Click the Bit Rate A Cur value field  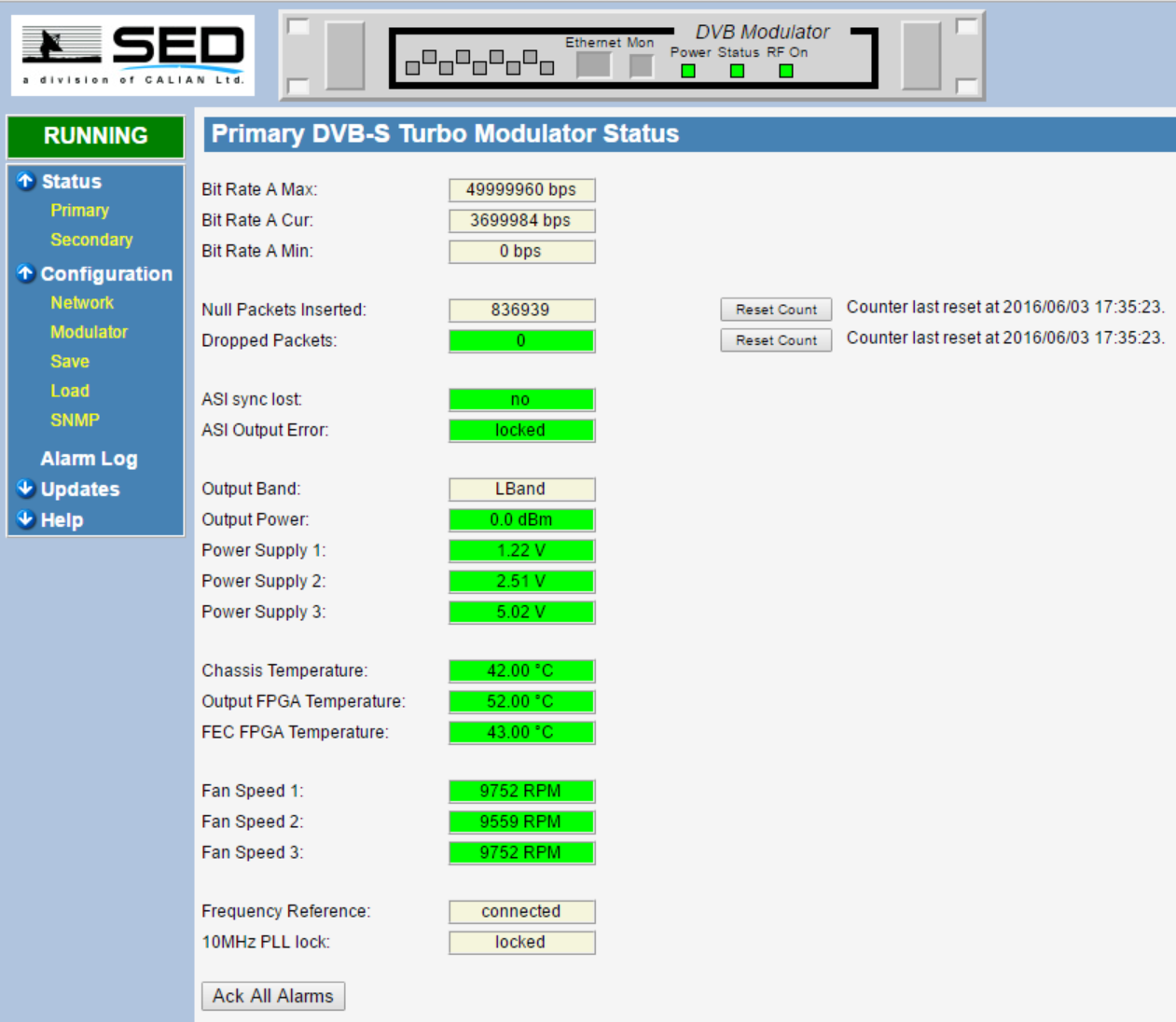click(521, 221)
